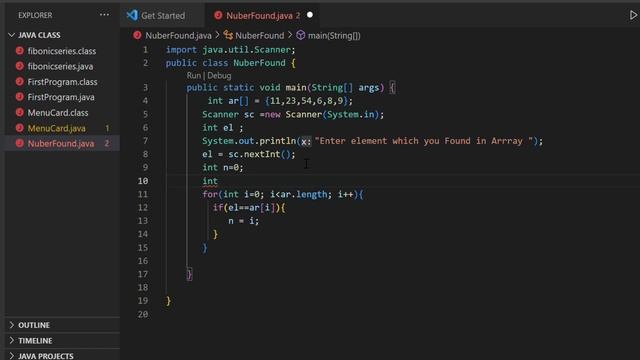Click the class symbol icon in breadcrumb
The image size is (640, 360).
point(228,36)
